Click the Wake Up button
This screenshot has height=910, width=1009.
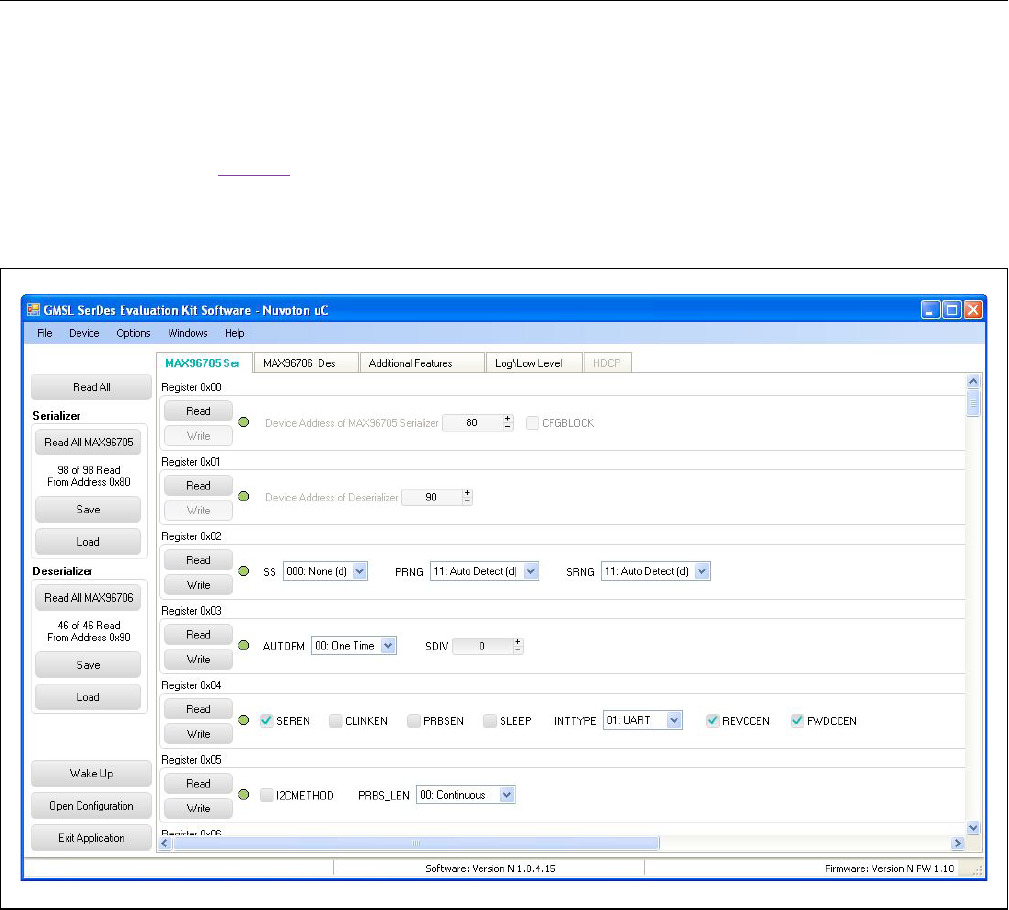(91, 774)
